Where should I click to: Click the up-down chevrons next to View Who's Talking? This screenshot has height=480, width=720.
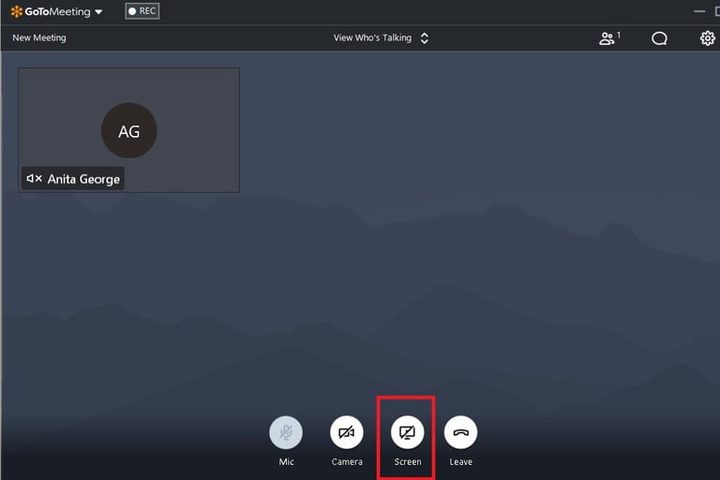click(x=424, y=39)
